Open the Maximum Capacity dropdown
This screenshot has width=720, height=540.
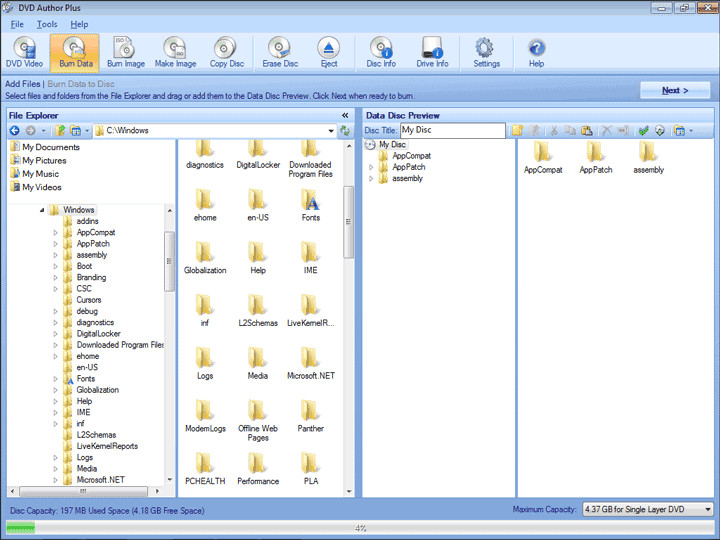point(708,509)
